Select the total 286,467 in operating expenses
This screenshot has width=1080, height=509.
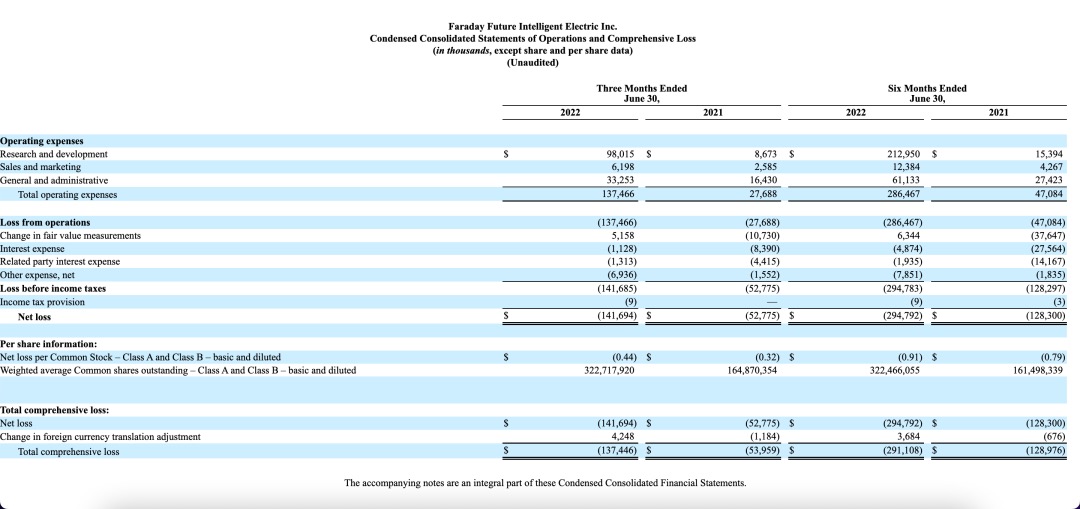point(906,195)
